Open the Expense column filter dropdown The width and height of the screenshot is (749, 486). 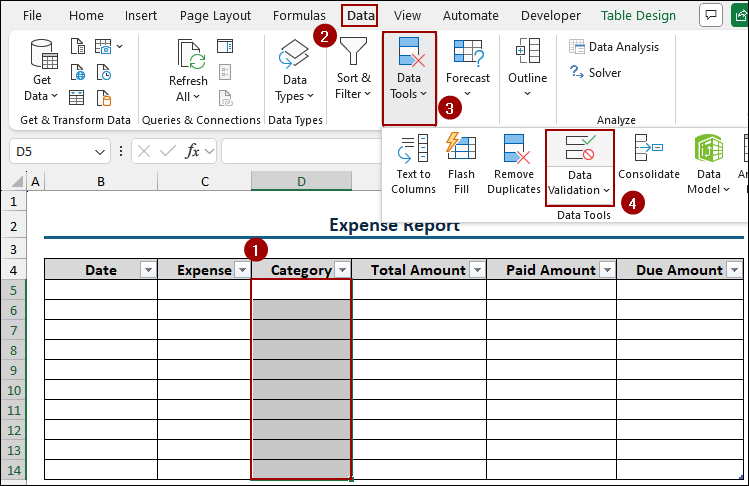pos(242,270)
